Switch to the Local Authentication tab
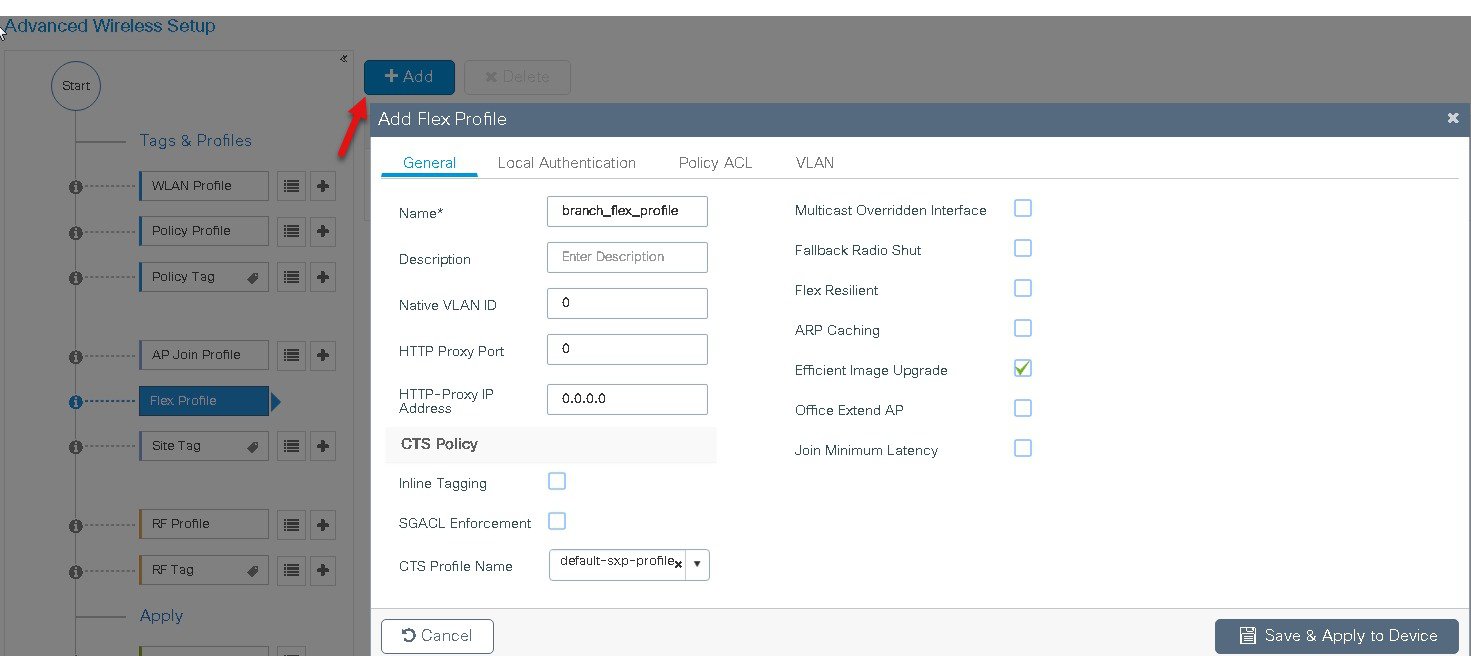1471x656 pixels. pyautogui.click(x=567, y=163)
